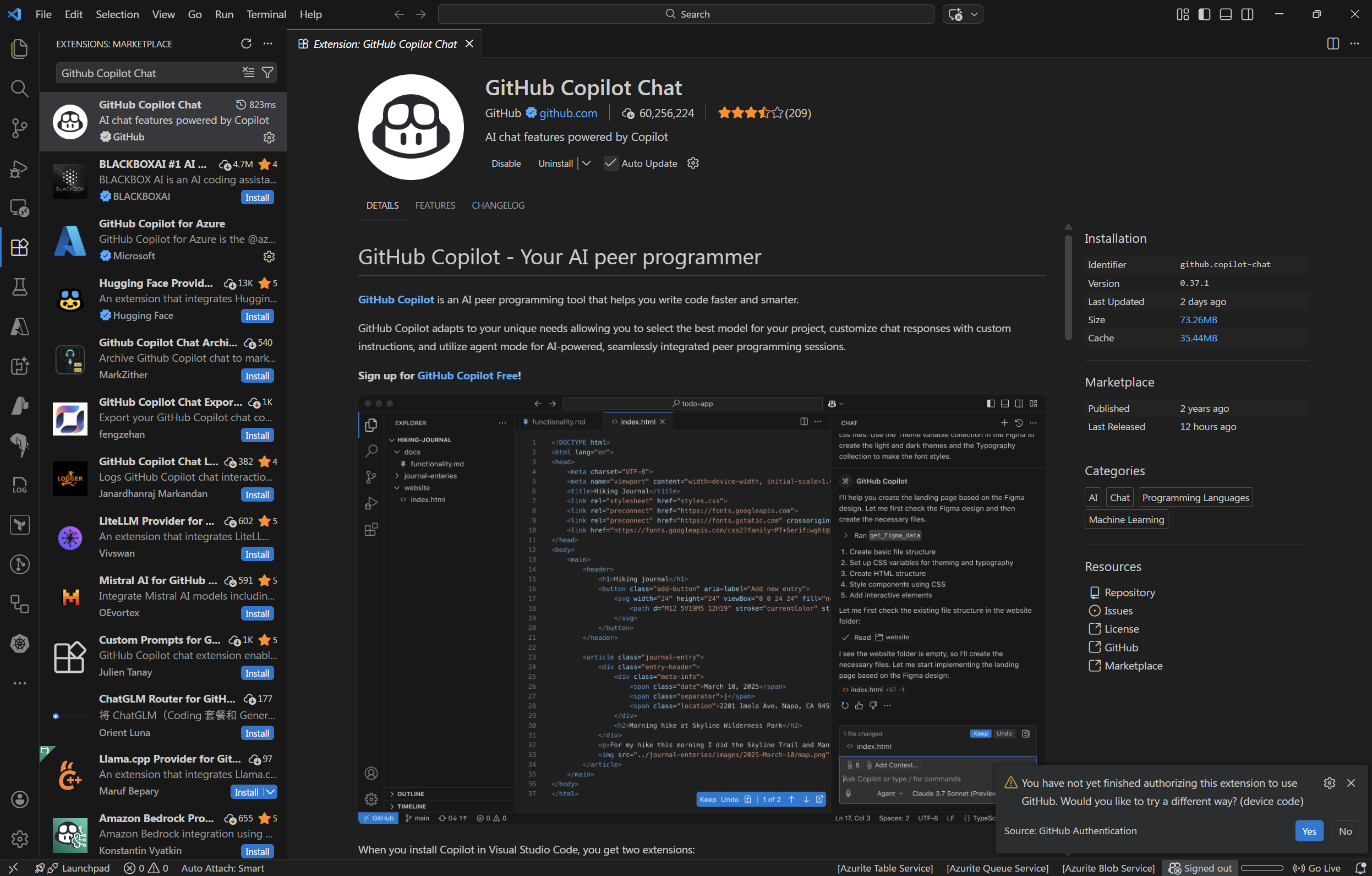Viewport: 1372px width, 876px height.
Task: Open the github.com publisher link
Action: (568, 113)
